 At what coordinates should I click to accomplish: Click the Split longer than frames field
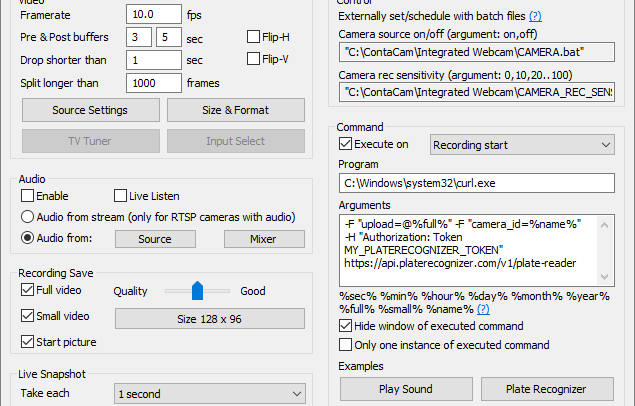click(153, 83)
